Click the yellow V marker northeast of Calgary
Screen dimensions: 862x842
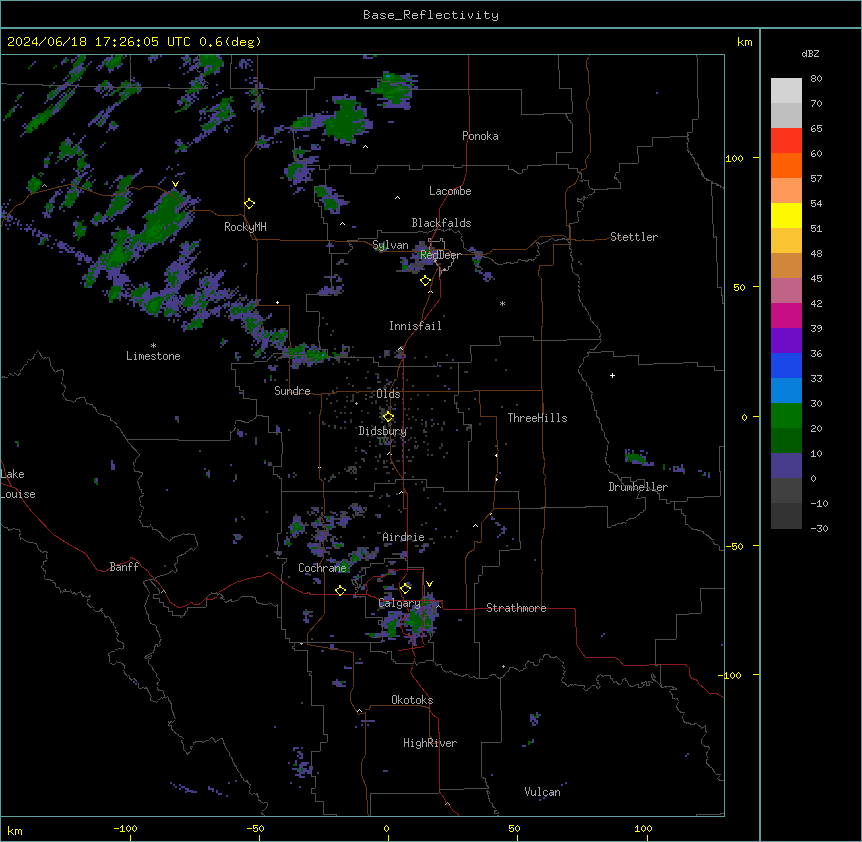point(429,584)
